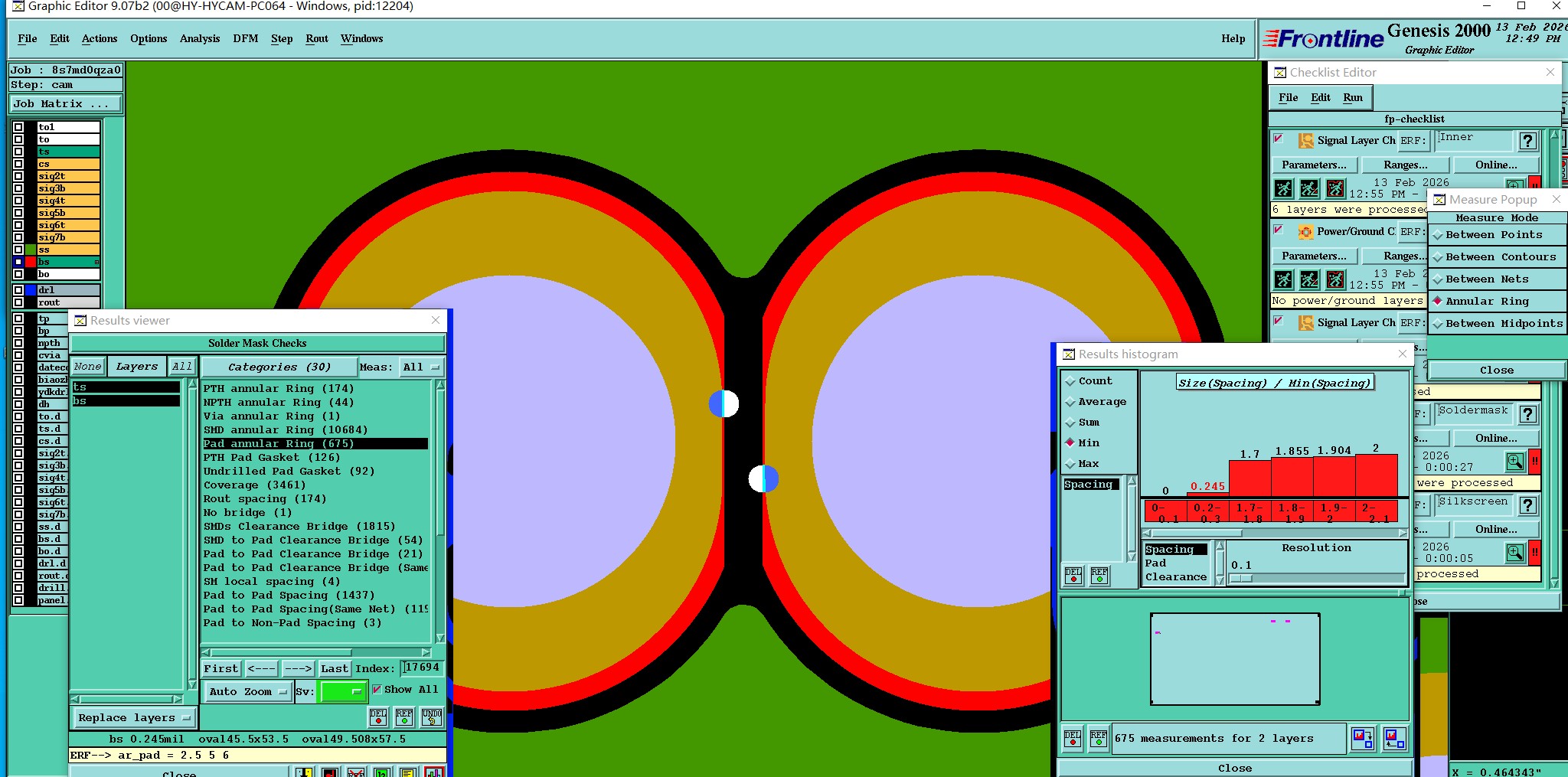
Task: Open Rout menu
Action: click(x=317, y=38)
